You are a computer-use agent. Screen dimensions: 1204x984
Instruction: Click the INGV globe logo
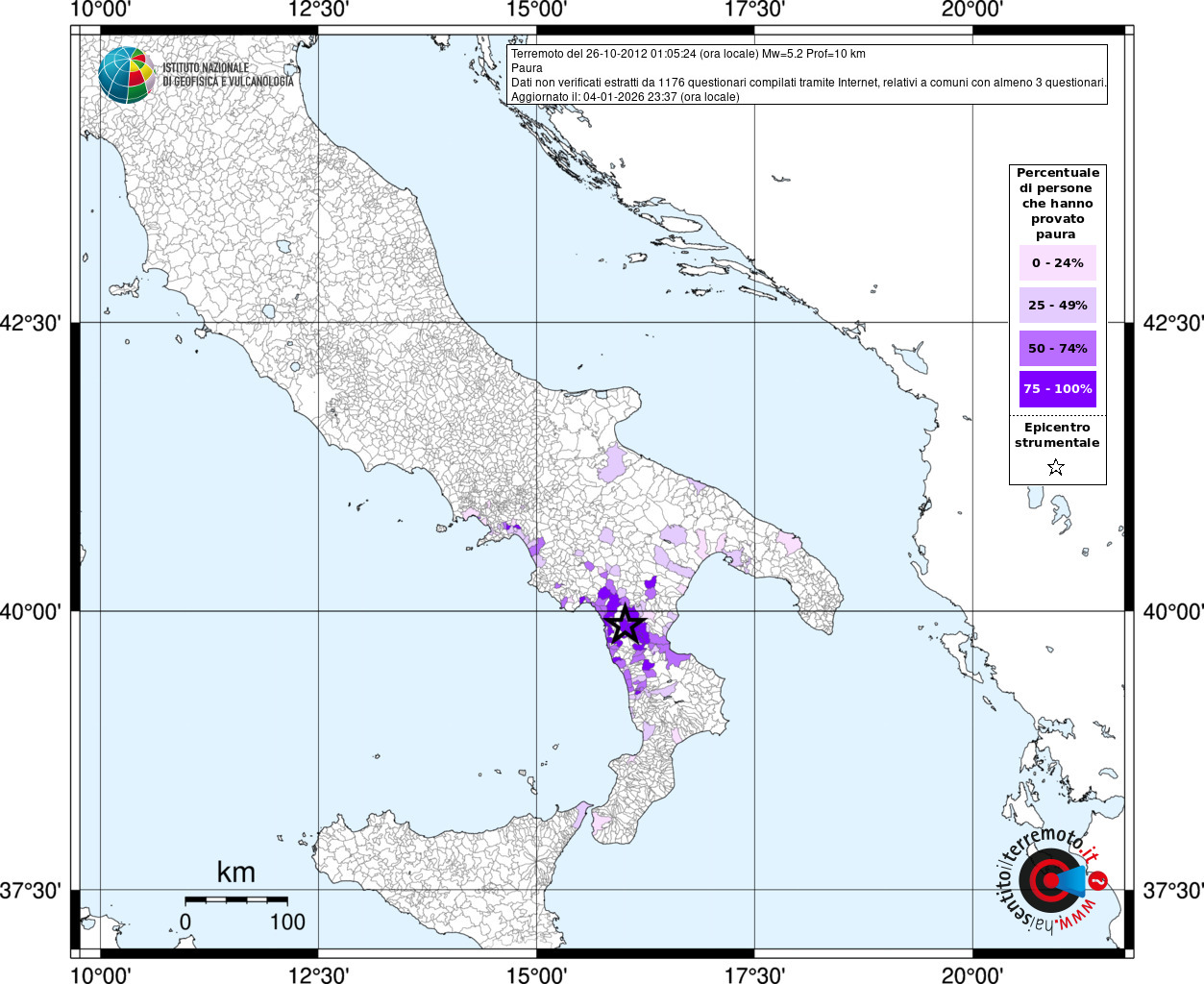[126, 75]
